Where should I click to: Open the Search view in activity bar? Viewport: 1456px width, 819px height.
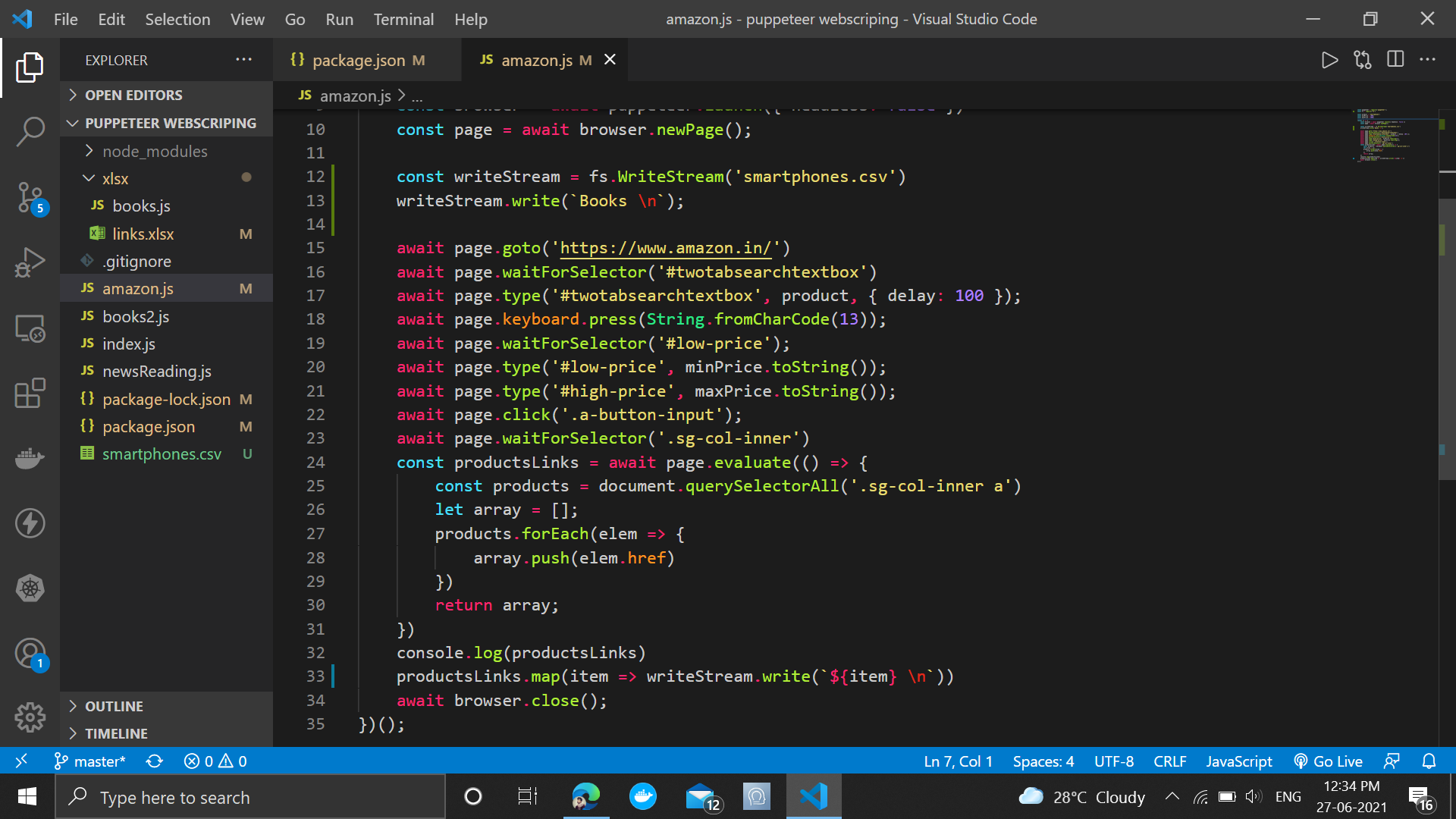(x=30, y=131)
